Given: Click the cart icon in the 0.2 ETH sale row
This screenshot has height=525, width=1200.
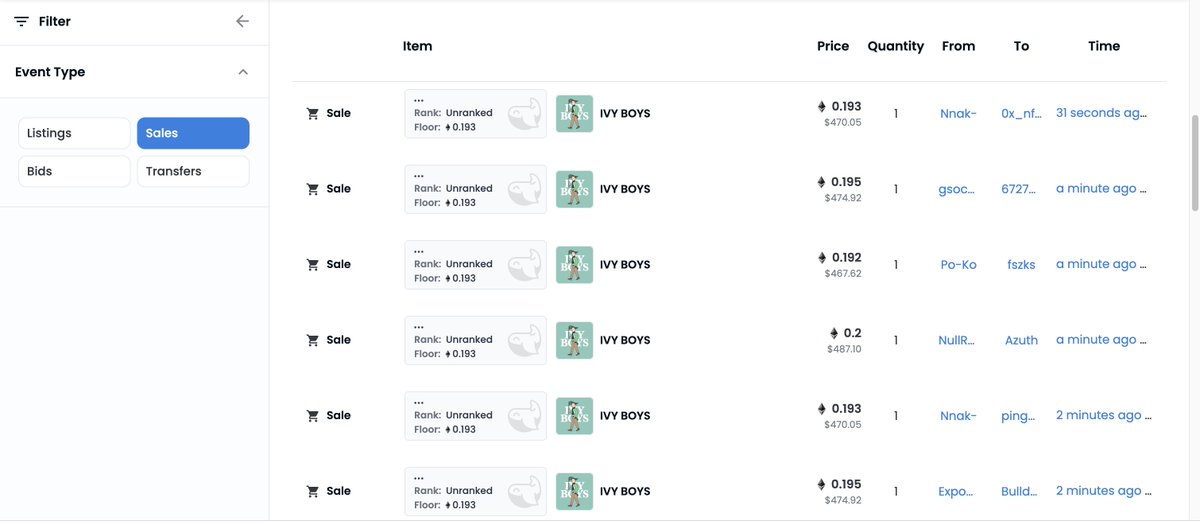Looking at the screenshot, I should click(312, 340).
